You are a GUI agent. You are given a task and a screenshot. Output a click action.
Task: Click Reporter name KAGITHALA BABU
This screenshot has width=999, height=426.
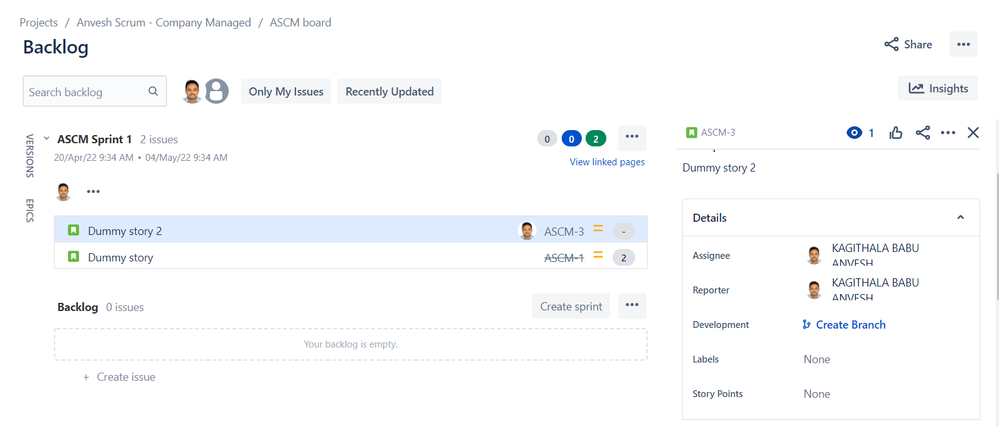pos(875,289)
